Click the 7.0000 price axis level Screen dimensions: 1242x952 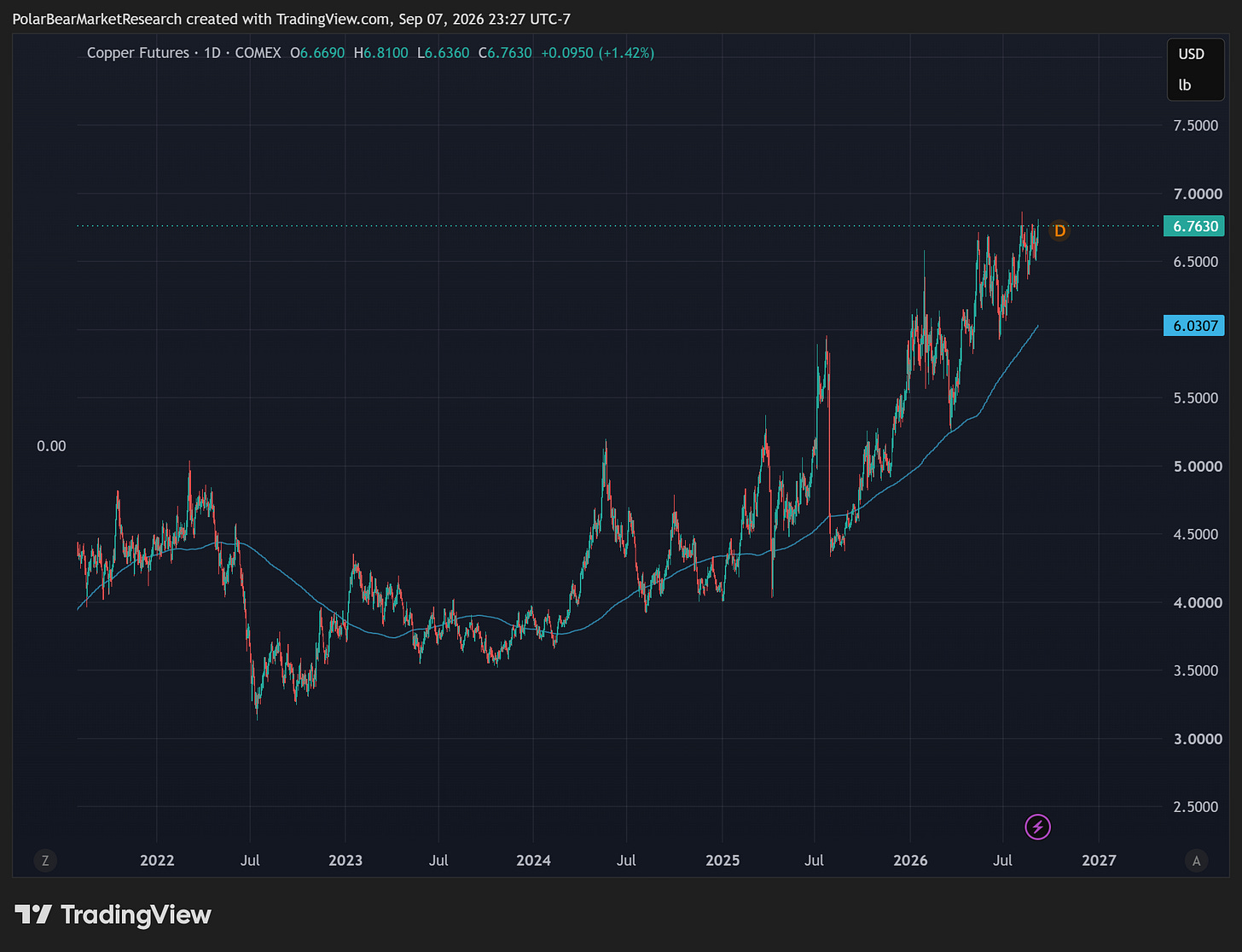coord(1198,194)
